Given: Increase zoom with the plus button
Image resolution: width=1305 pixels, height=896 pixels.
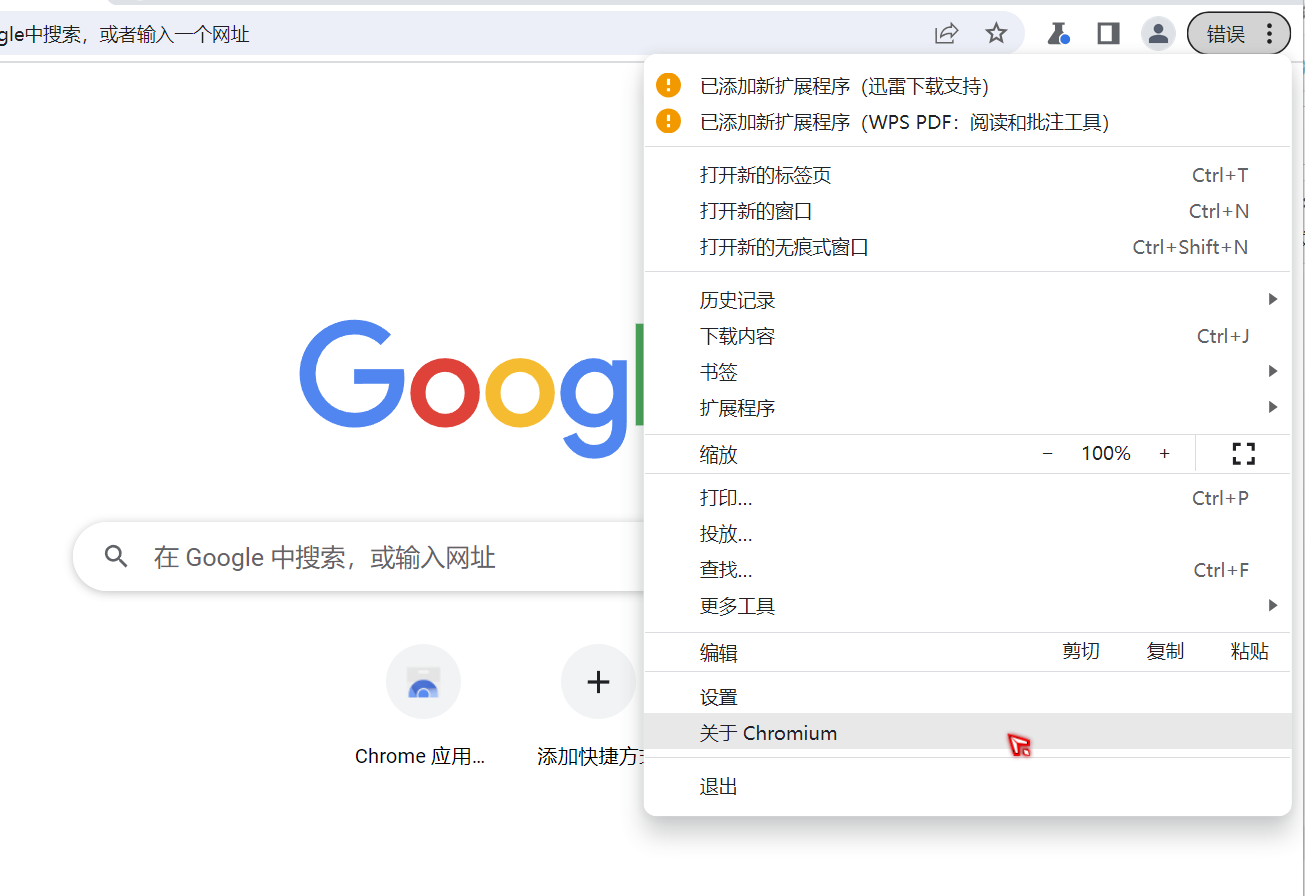Looking at the screenshot, I should point(1164,454).
